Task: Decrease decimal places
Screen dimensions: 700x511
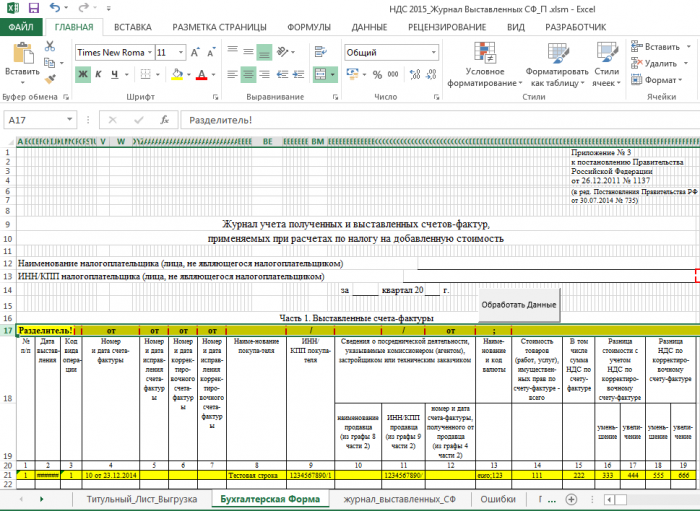Action: click(x=431, y=75)
